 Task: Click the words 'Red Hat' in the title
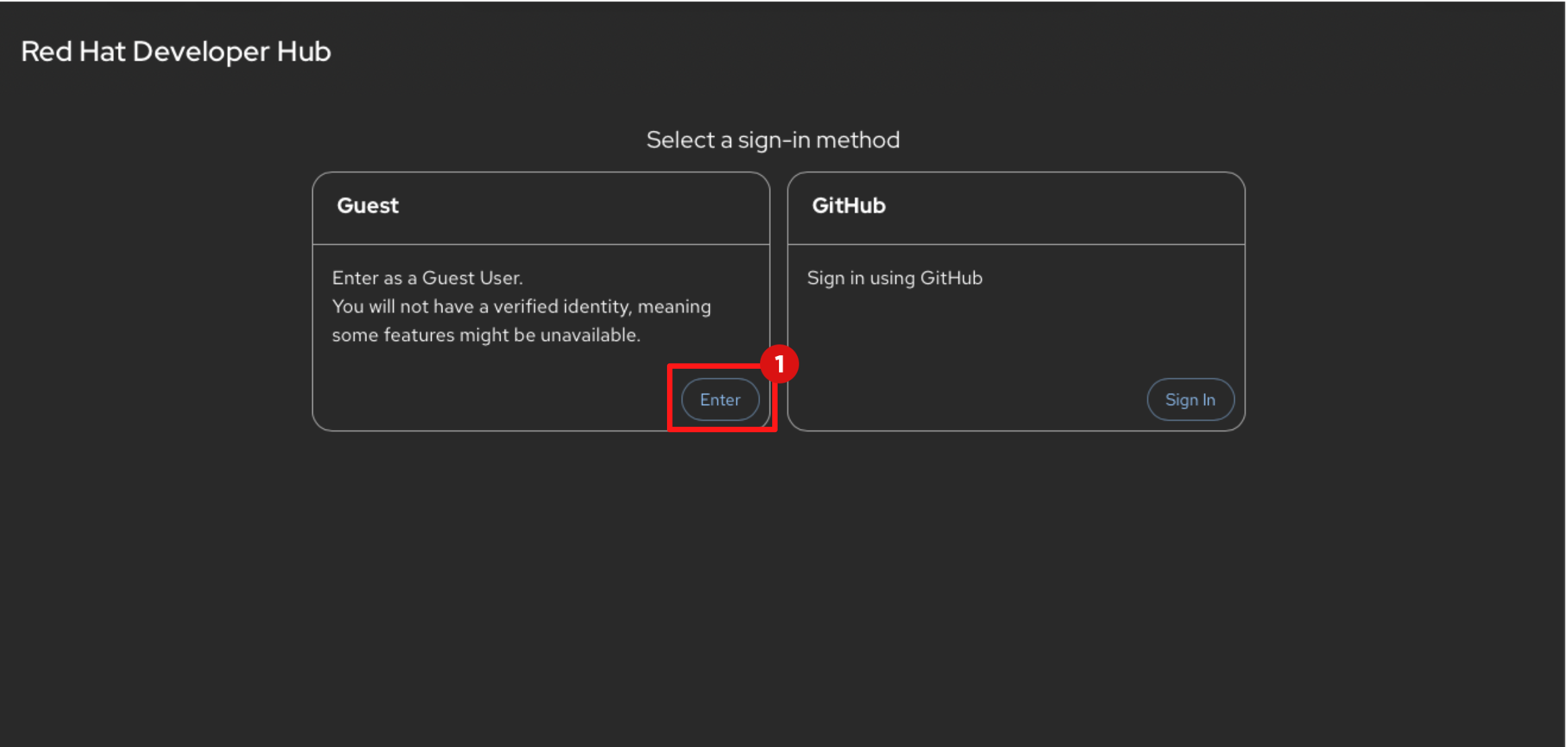pos(73,52)
